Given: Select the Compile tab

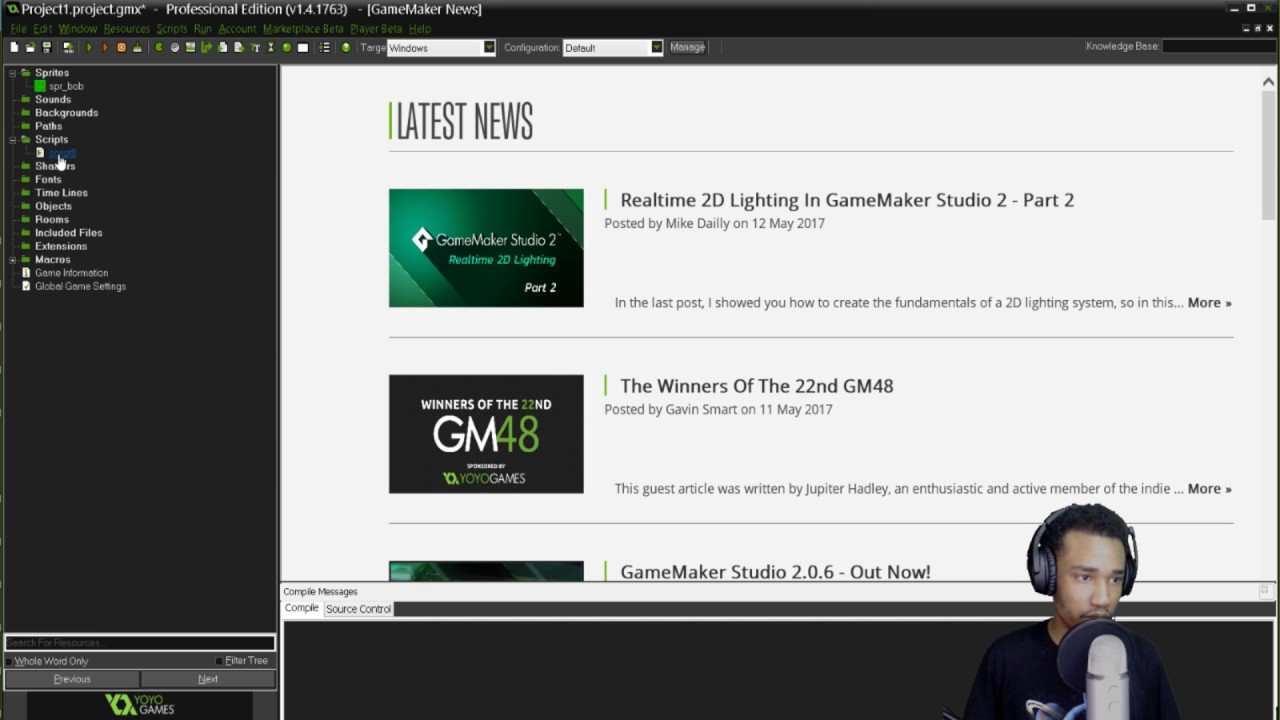Looking at the screenshot, I should (x=301, y=608).
